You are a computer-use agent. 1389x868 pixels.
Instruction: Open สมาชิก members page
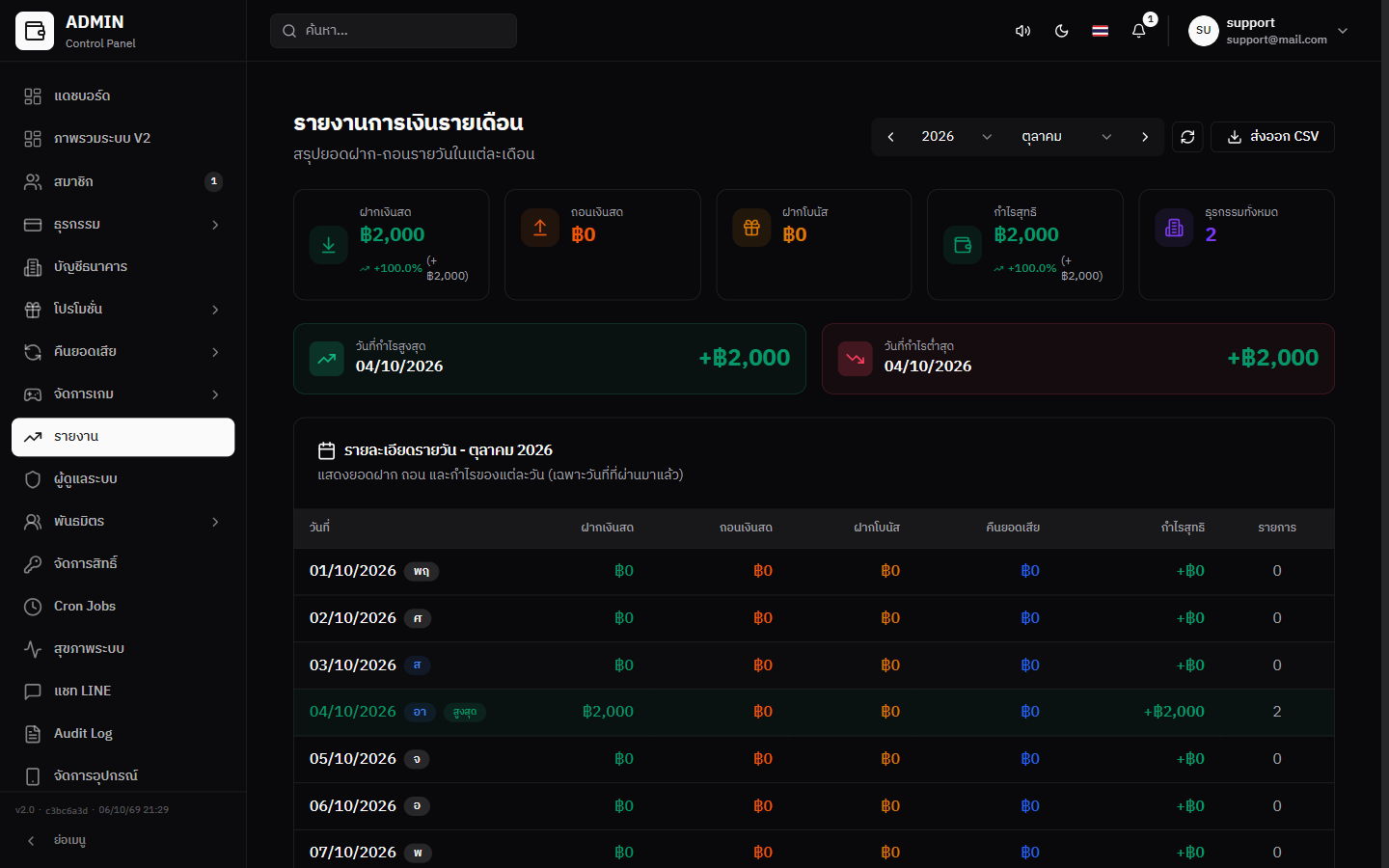point(123,181)
